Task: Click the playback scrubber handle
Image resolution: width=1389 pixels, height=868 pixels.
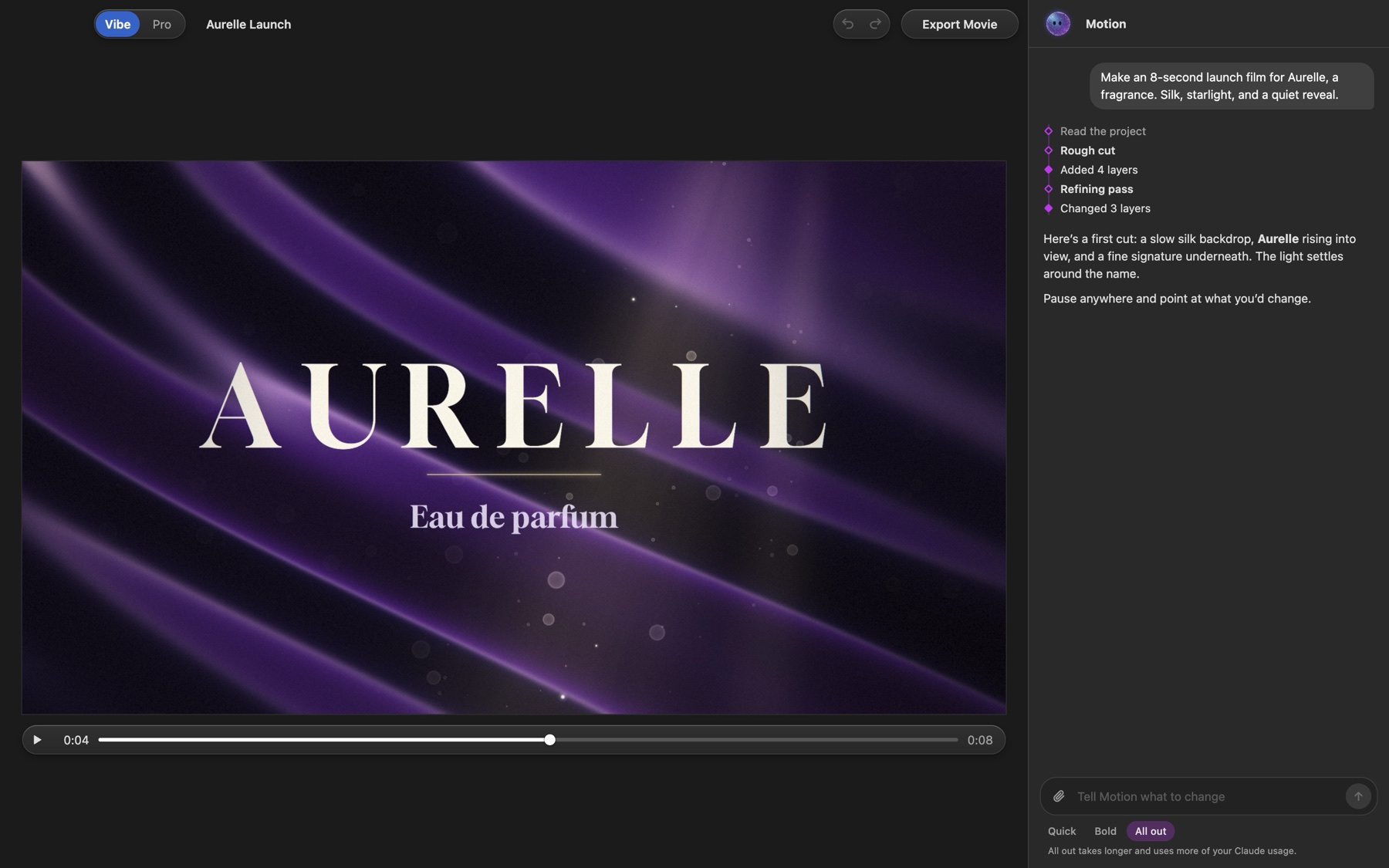Action: (549, 740)
